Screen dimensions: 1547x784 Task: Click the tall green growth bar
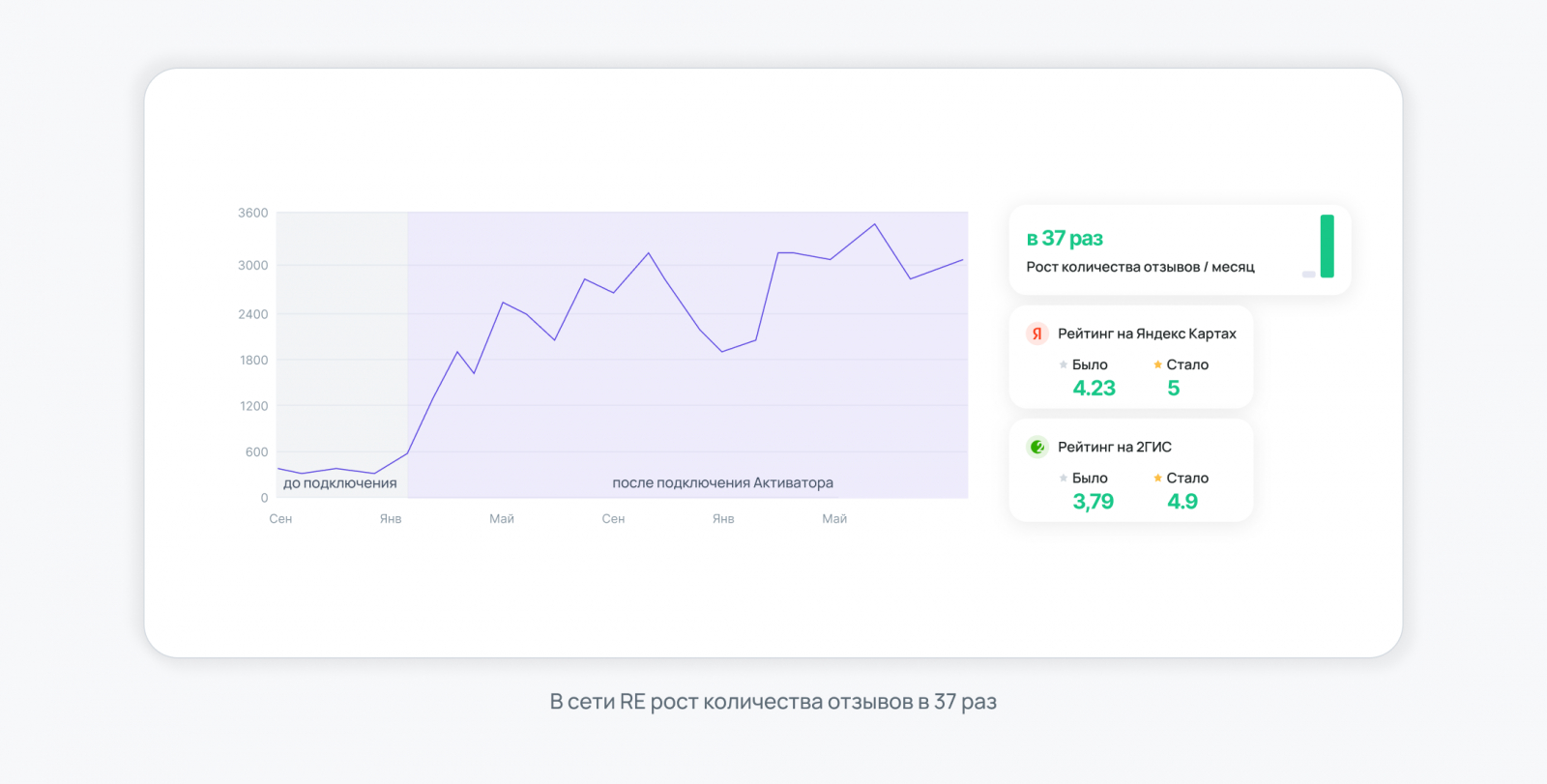pyautogui.click(x=1327, y=246)
